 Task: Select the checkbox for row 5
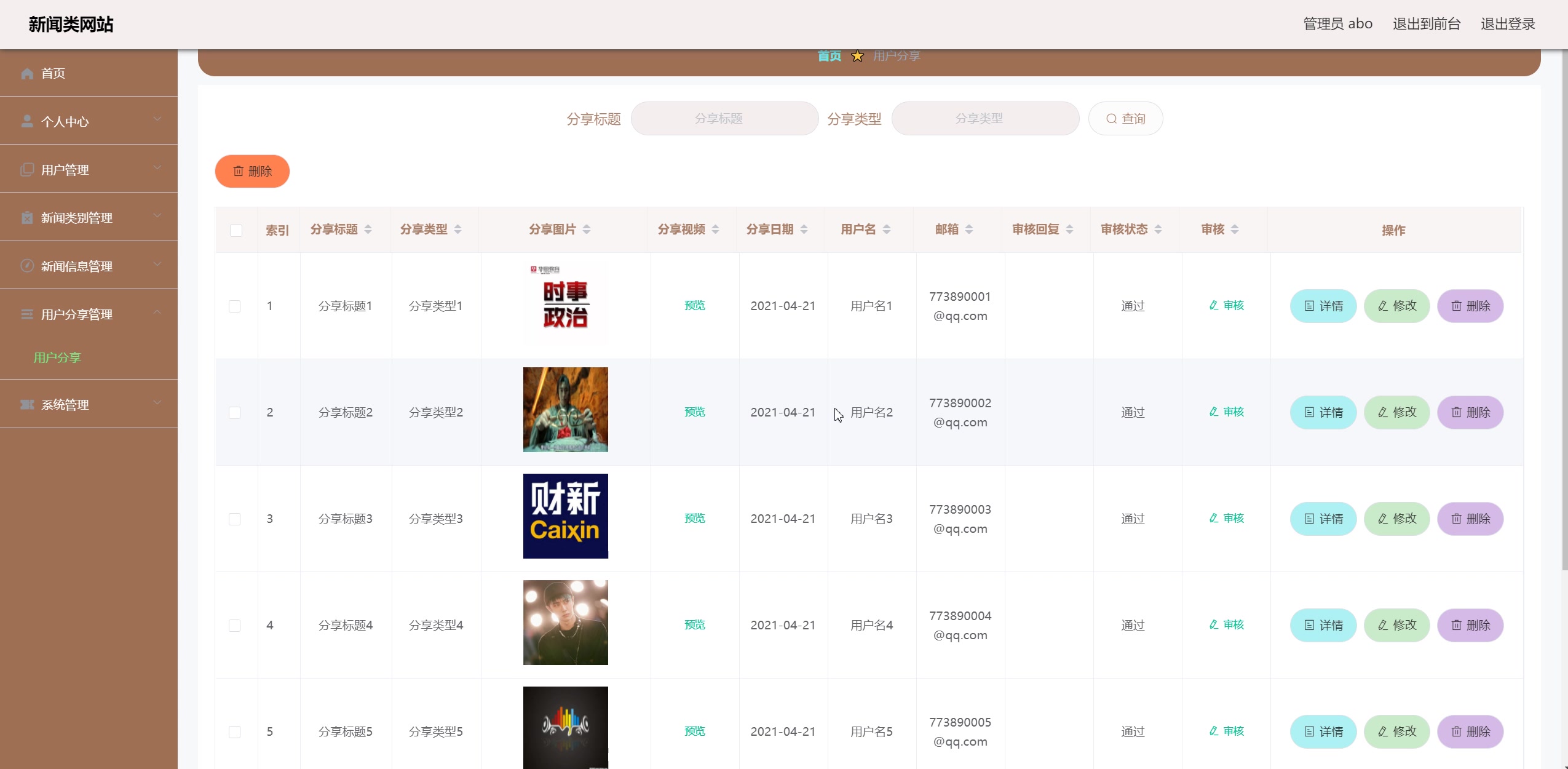(234, 732)
